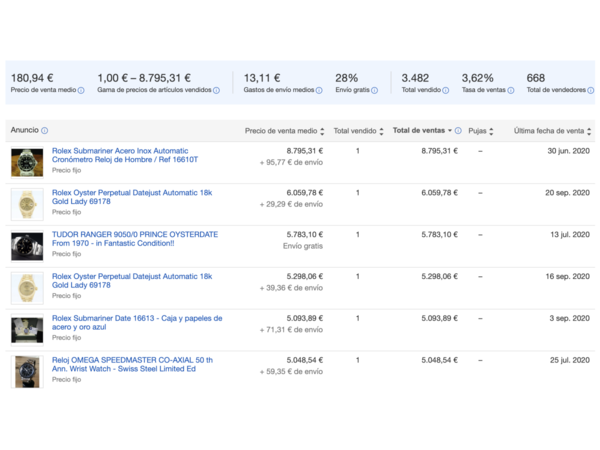Screen dimensions: 600x450
Task: Click OMEGA SPEEDMASTER watch thumbnail
Action: 27,372
